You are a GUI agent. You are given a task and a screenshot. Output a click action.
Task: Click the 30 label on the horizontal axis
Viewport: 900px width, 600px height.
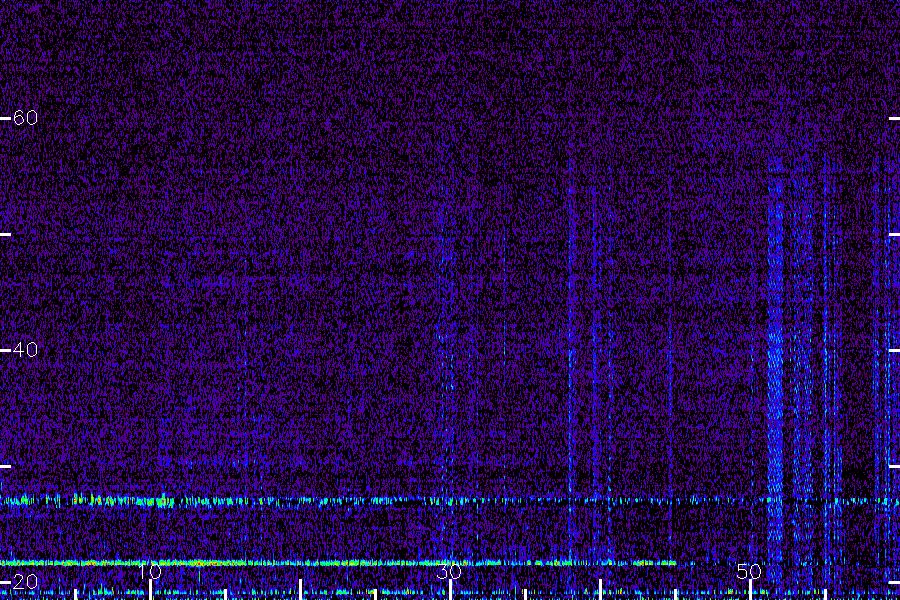click(x=449, y=571)
